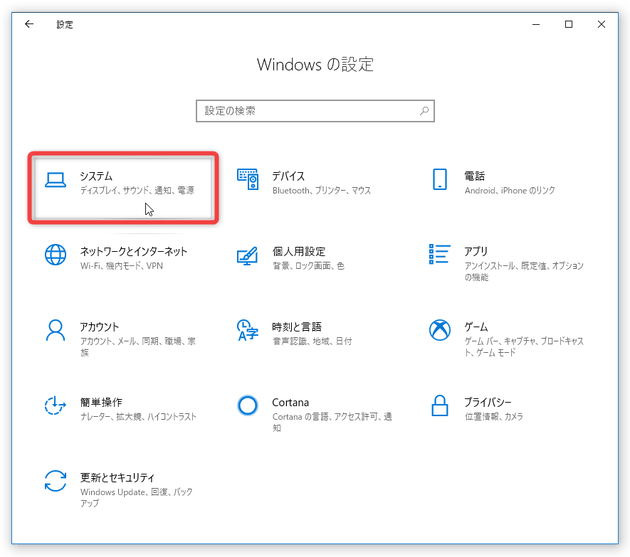The height and width of the screenshot is (557, 630).
Task: Click the Windows の設定 heading
Action: click(x=315, y=64)
